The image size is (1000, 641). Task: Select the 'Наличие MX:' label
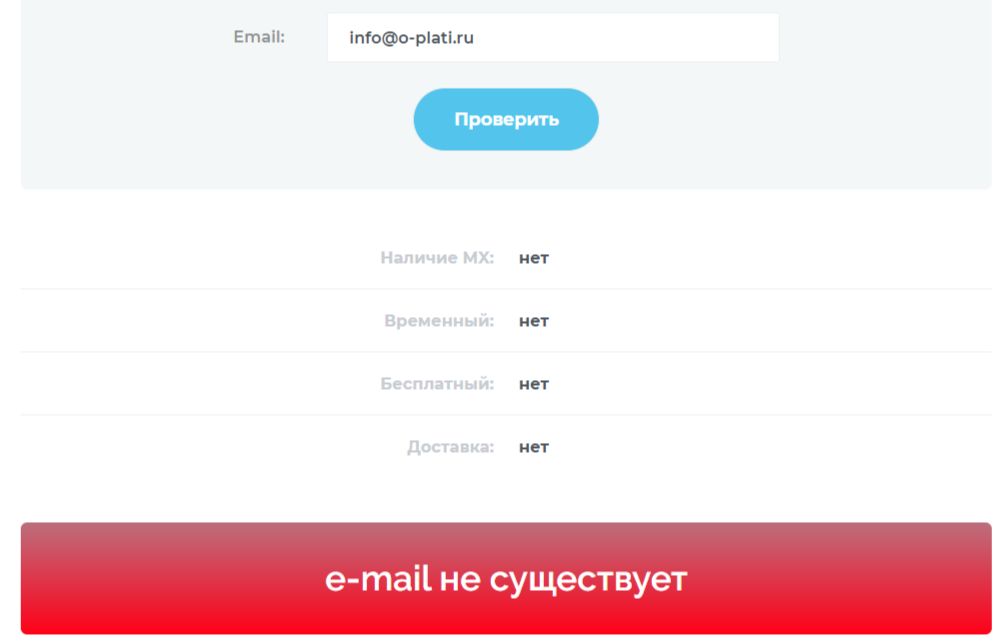(x=437, y=258)
